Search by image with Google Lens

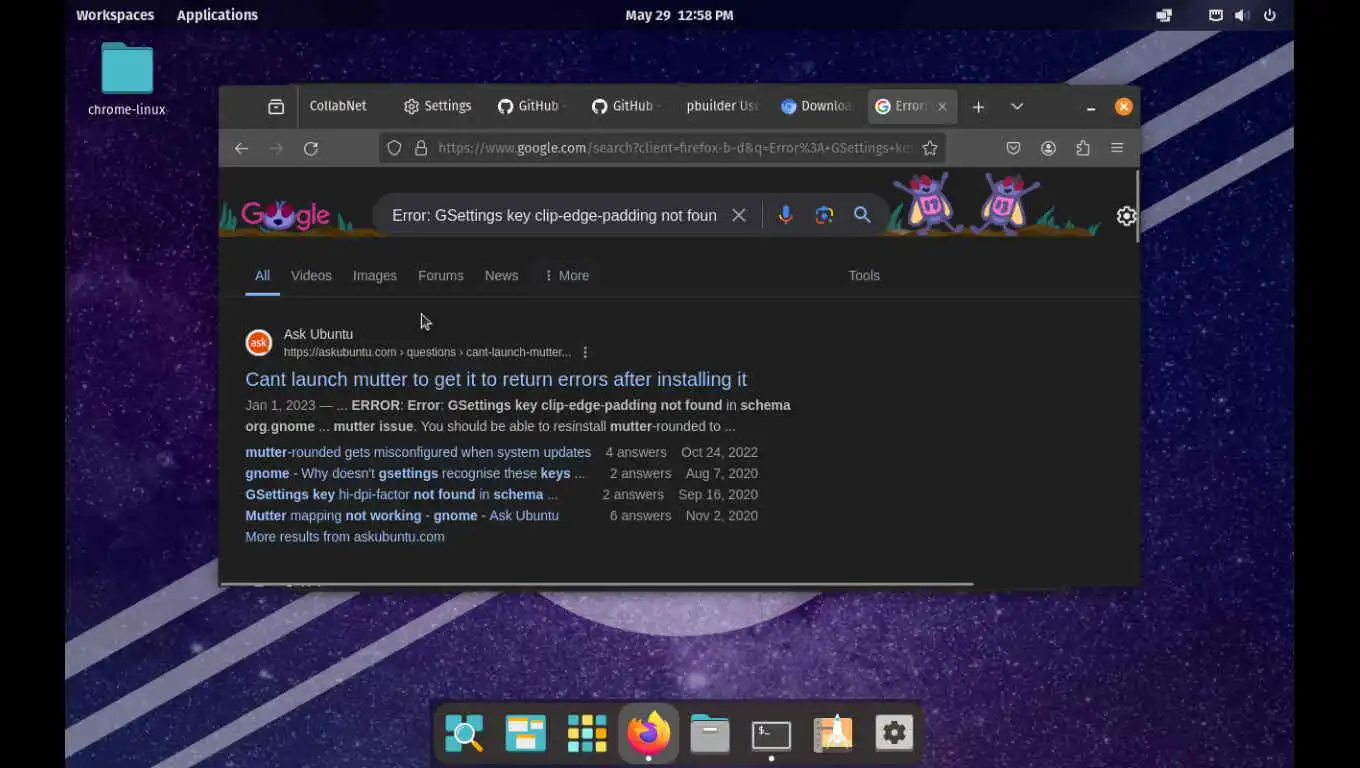[824, 215]
